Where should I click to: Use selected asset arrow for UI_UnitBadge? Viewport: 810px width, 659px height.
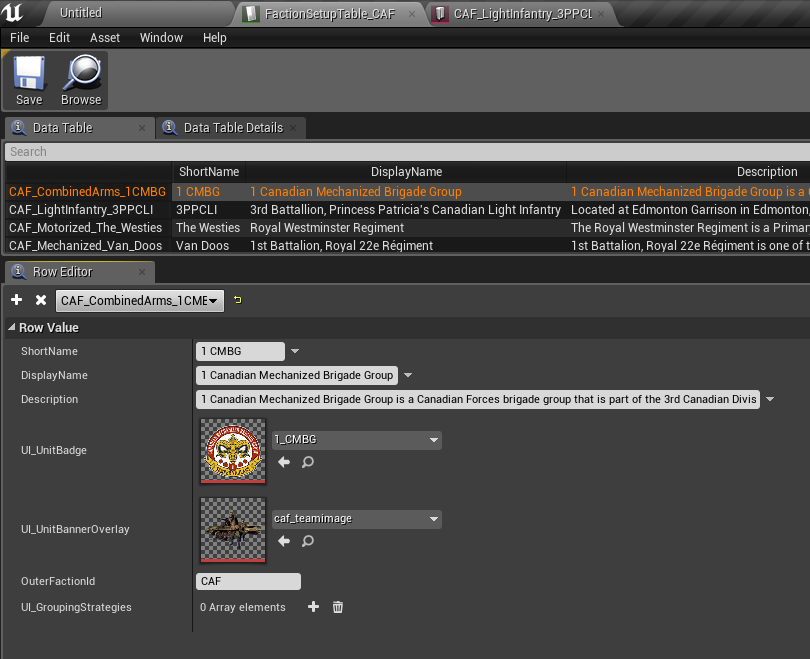click(284, 462)
